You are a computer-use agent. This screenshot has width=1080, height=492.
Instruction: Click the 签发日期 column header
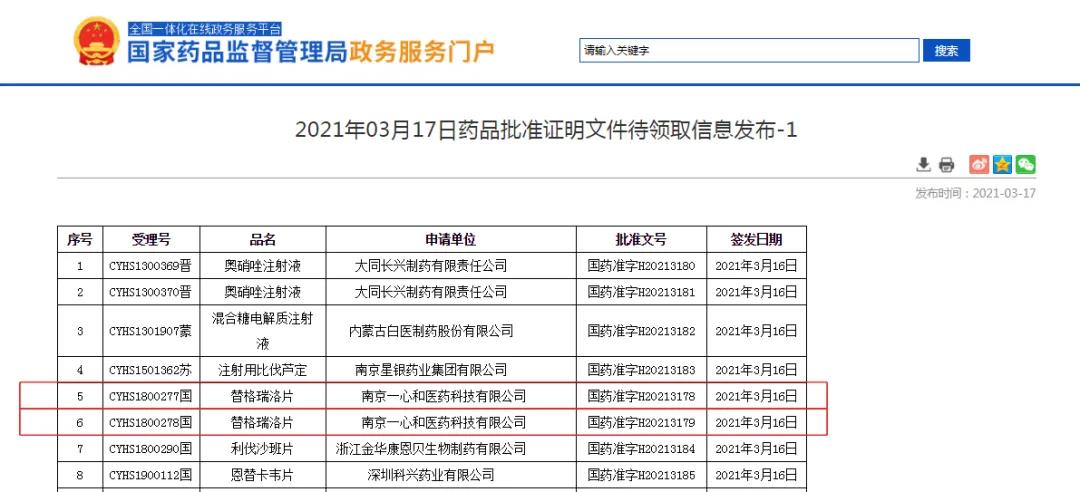756,240
